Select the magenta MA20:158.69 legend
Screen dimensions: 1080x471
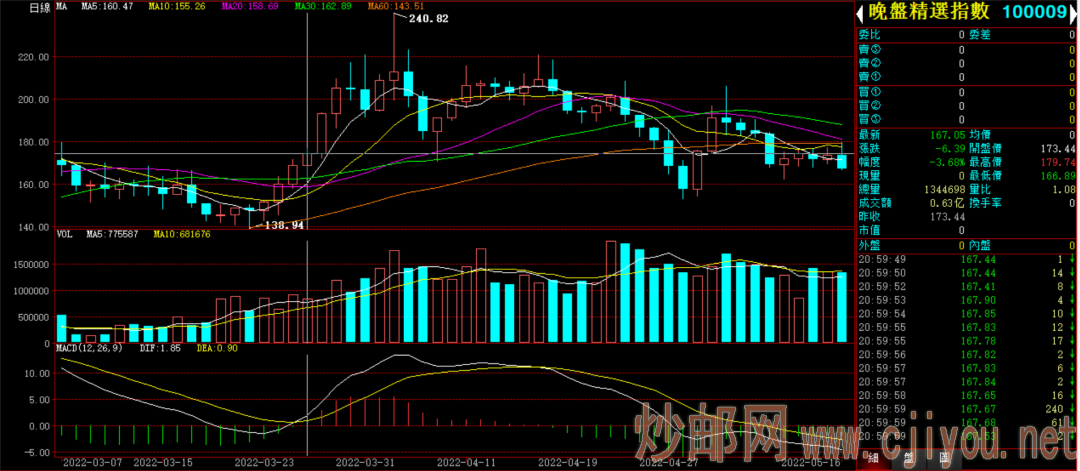pos(251,7)
